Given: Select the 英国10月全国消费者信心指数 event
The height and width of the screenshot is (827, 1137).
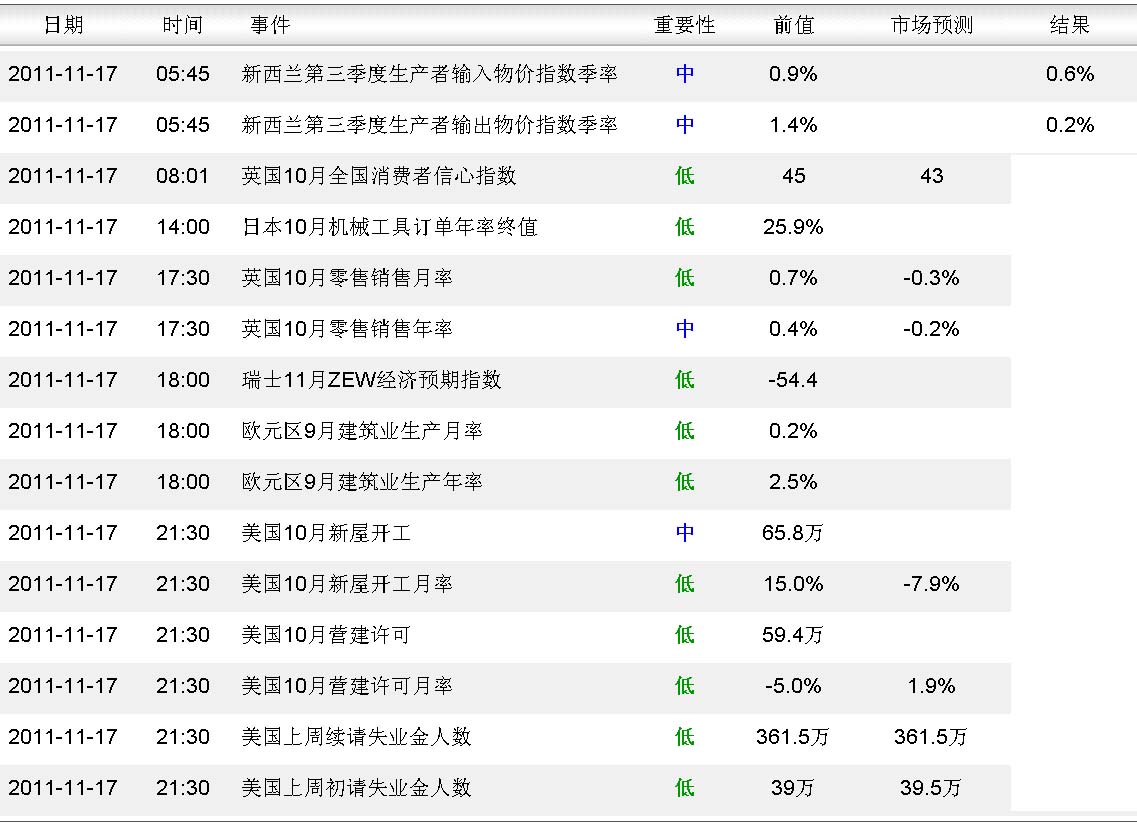Looking at the screenshot, I should [x=379, y=176].
